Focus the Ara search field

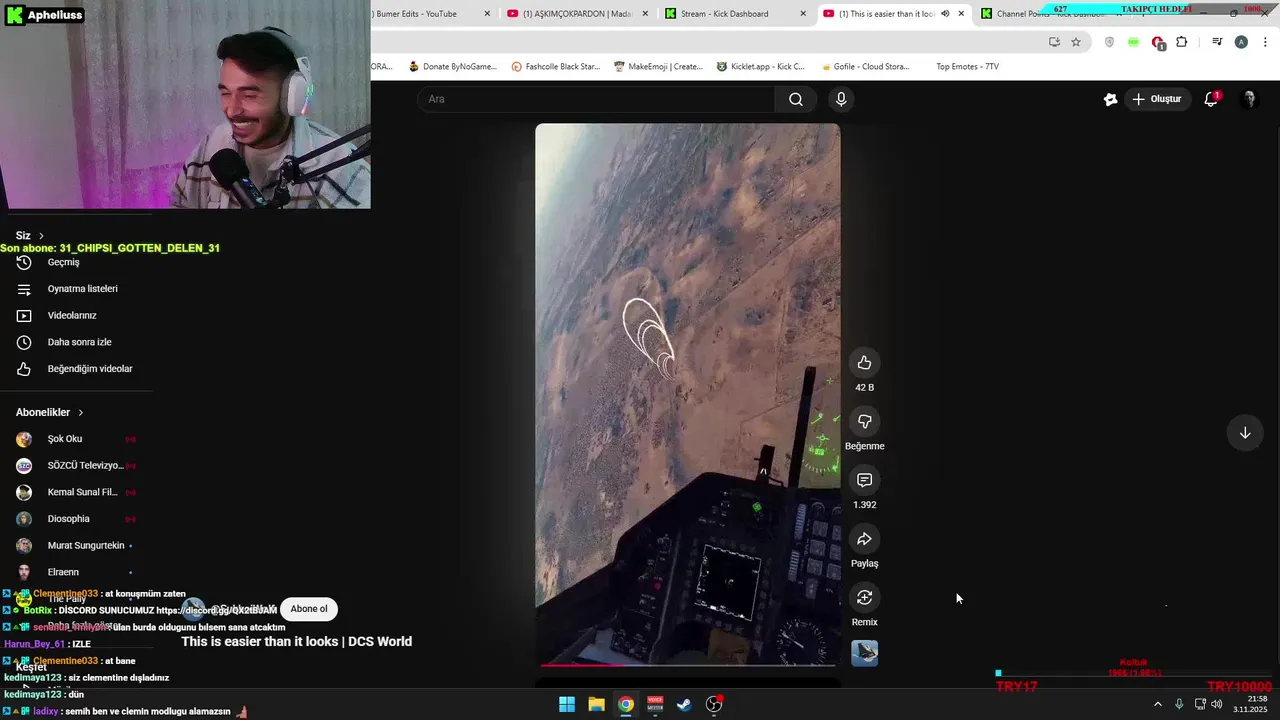pos(597,99)
